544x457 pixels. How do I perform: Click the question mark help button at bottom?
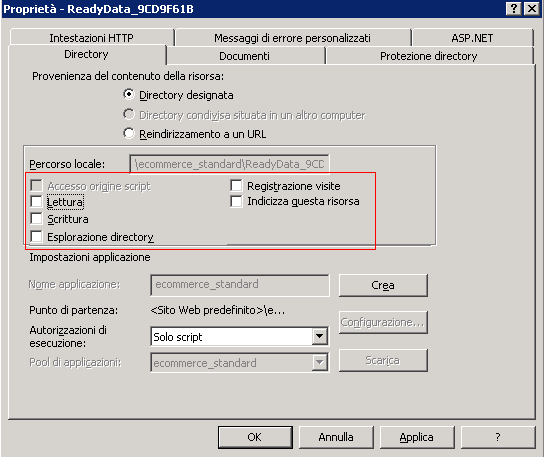point(498,437)
